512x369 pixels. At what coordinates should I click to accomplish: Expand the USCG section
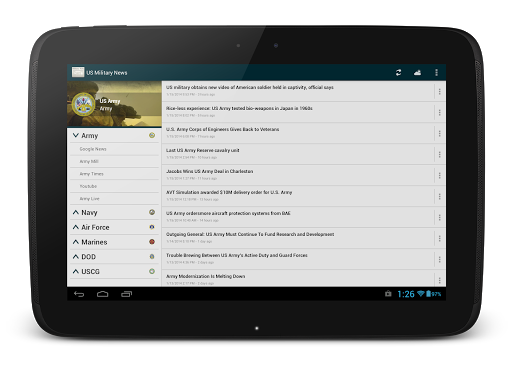114,271
